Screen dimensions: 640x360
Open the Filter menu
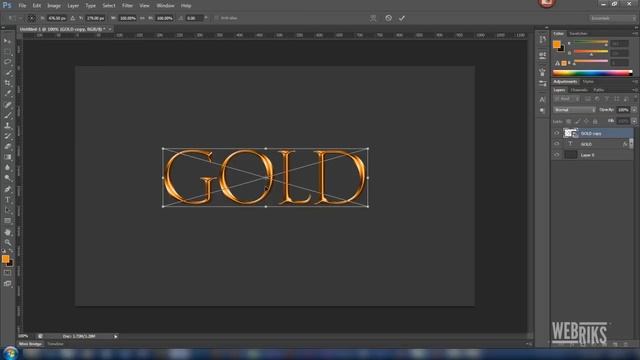(127, 6)
